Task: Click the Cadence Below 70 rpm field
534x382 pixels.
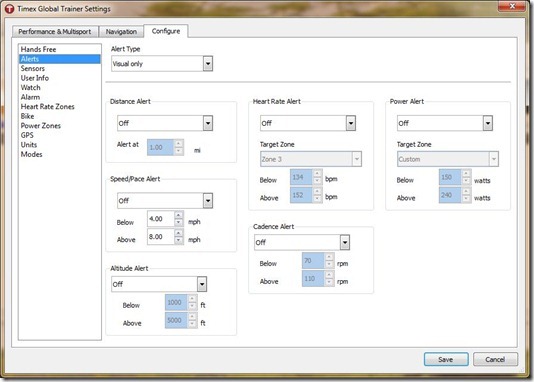Action: (x=313, y=261)
